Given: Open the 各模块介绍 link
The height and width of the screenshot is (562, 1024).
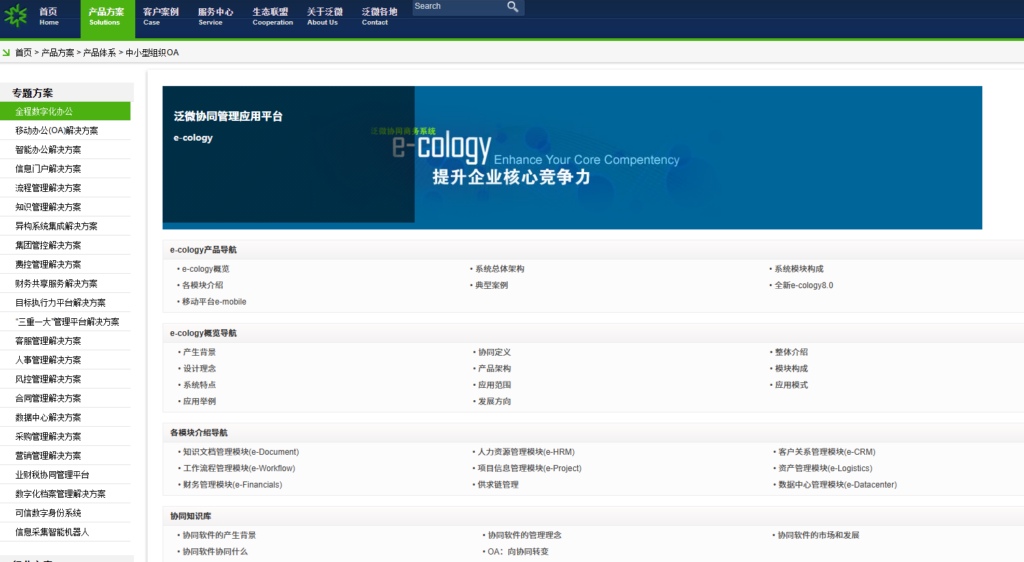Looking at the screenshot, I should click(x=202, y=285).
